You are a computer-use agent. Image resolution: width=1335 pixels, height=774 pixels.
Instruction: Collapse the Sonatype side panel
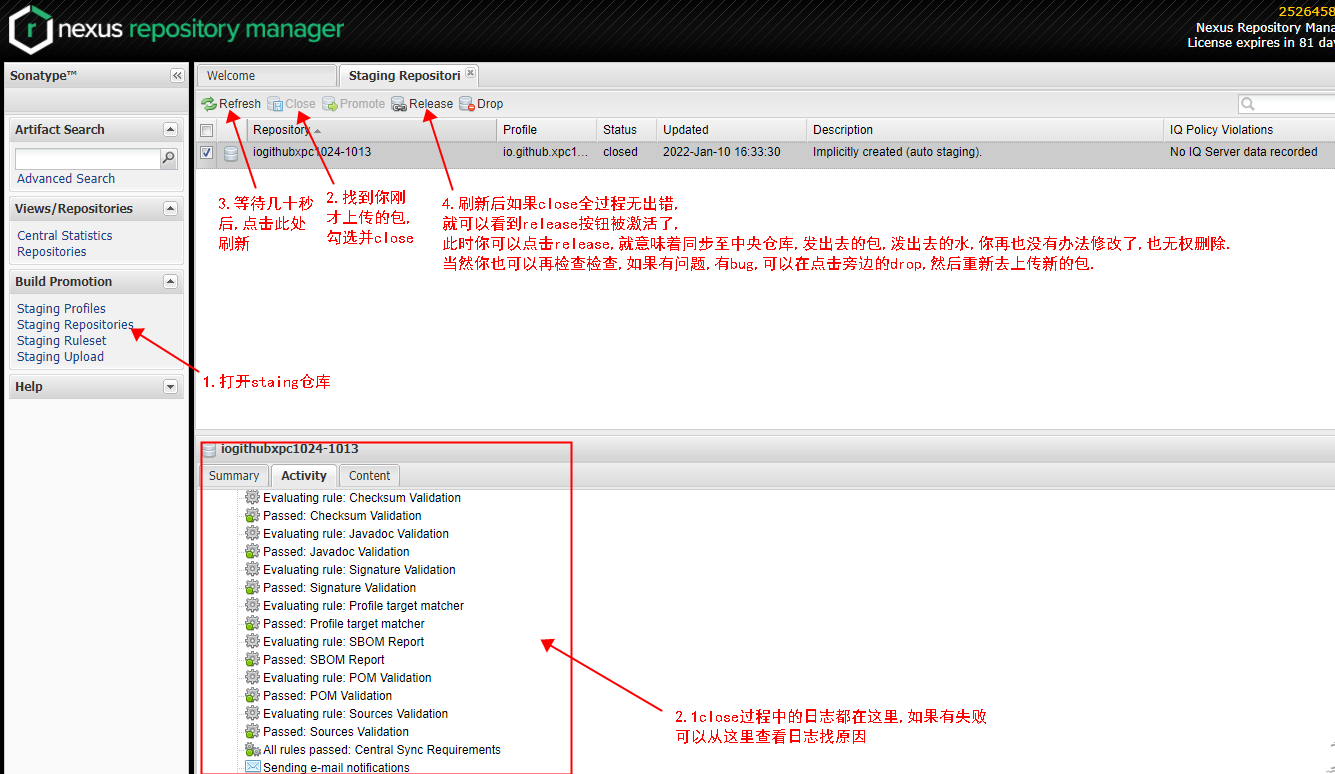tap(177, 76)
